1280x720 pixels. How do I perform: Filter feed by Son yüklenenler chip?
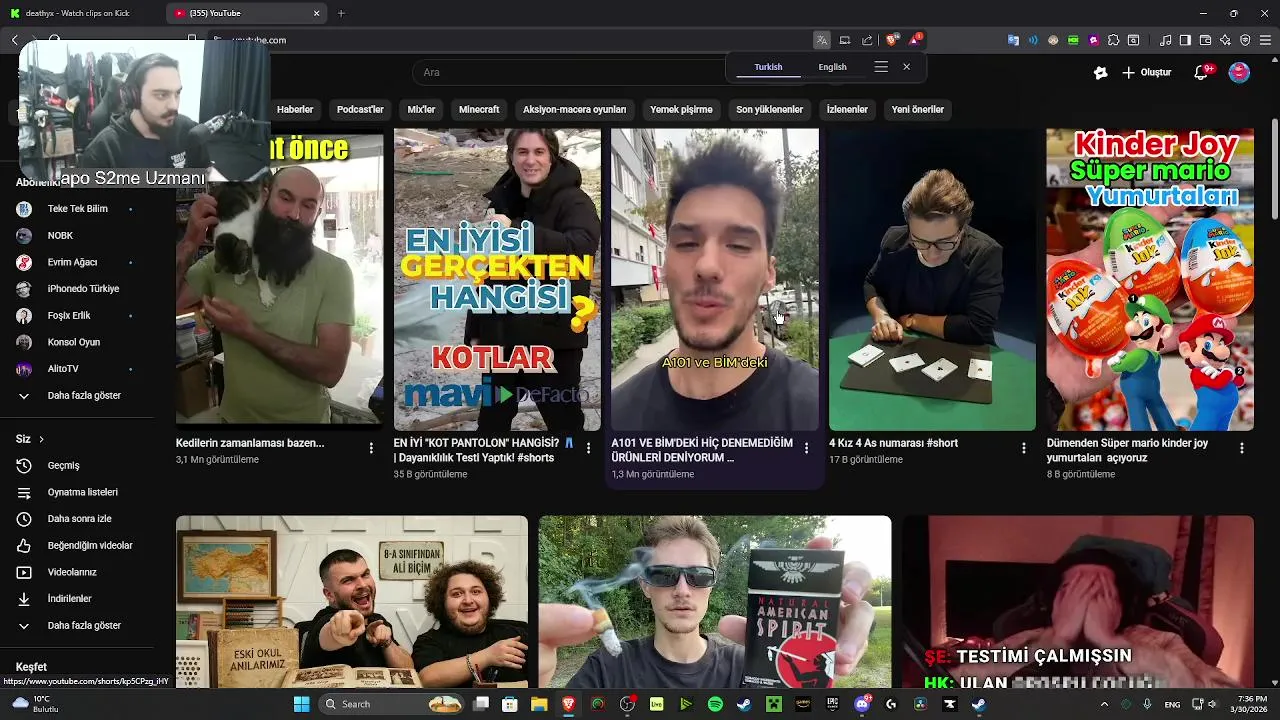click(x=769, y=109)
